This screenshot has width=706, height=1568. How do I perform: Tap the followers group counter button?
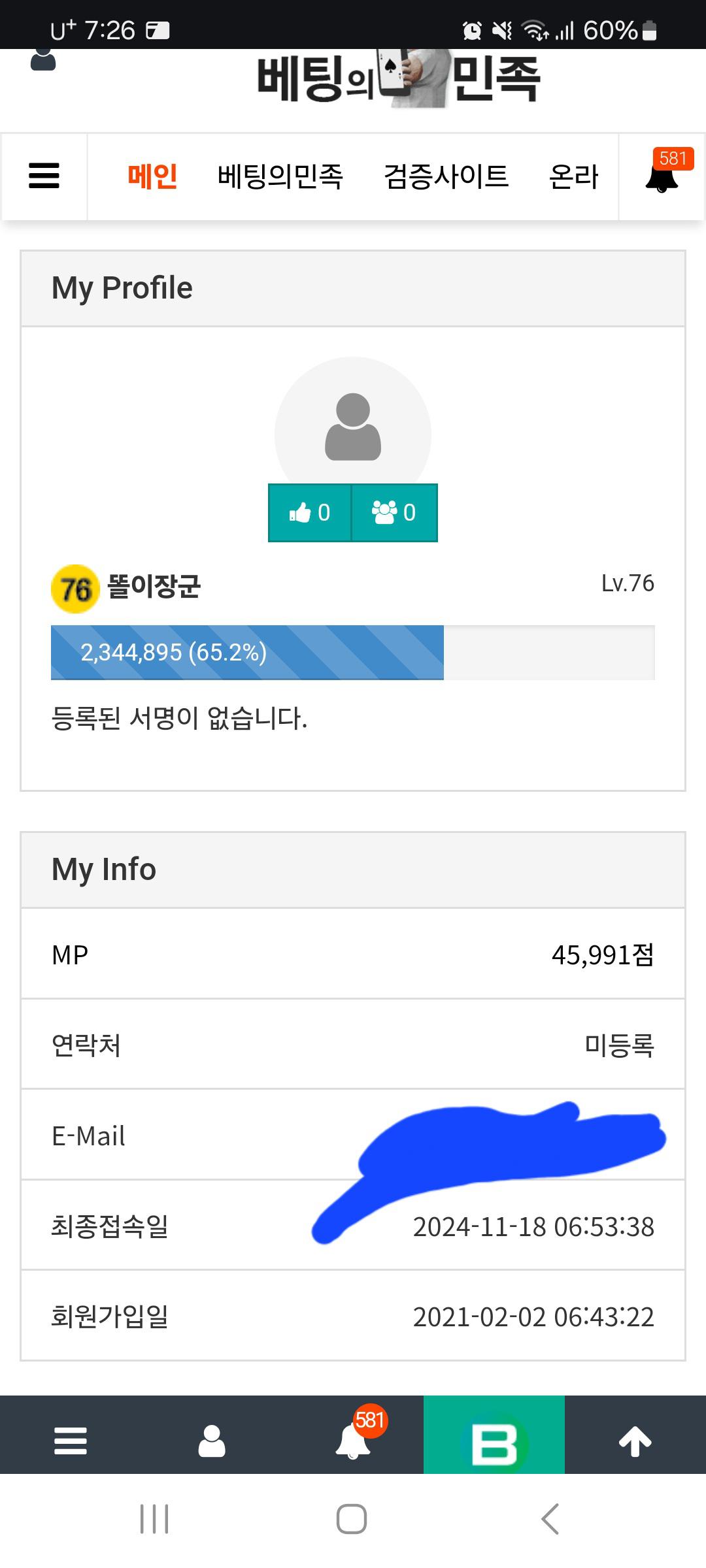click(394, 513)
